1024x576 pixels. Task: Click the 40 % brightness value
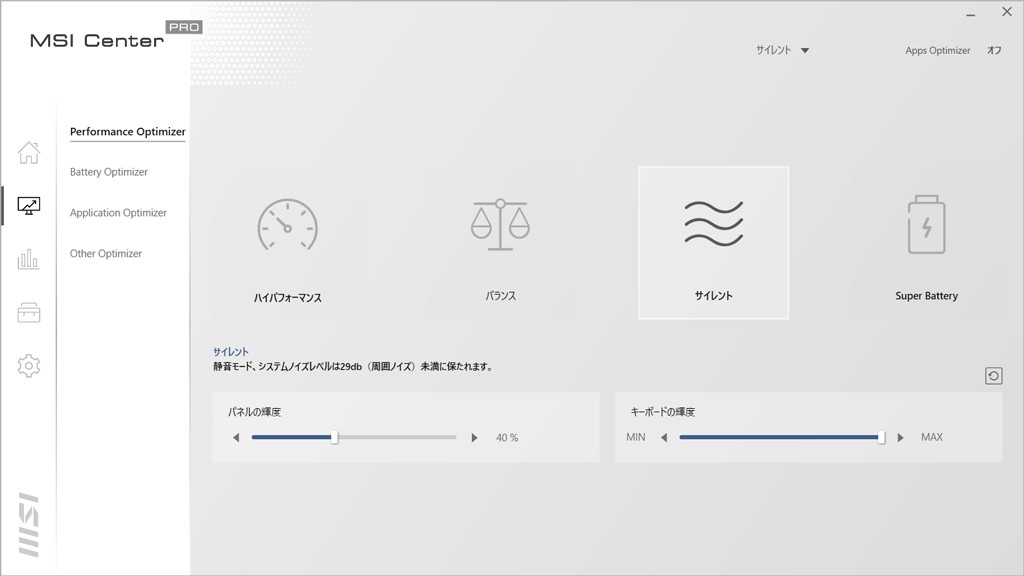click(507, 438)
